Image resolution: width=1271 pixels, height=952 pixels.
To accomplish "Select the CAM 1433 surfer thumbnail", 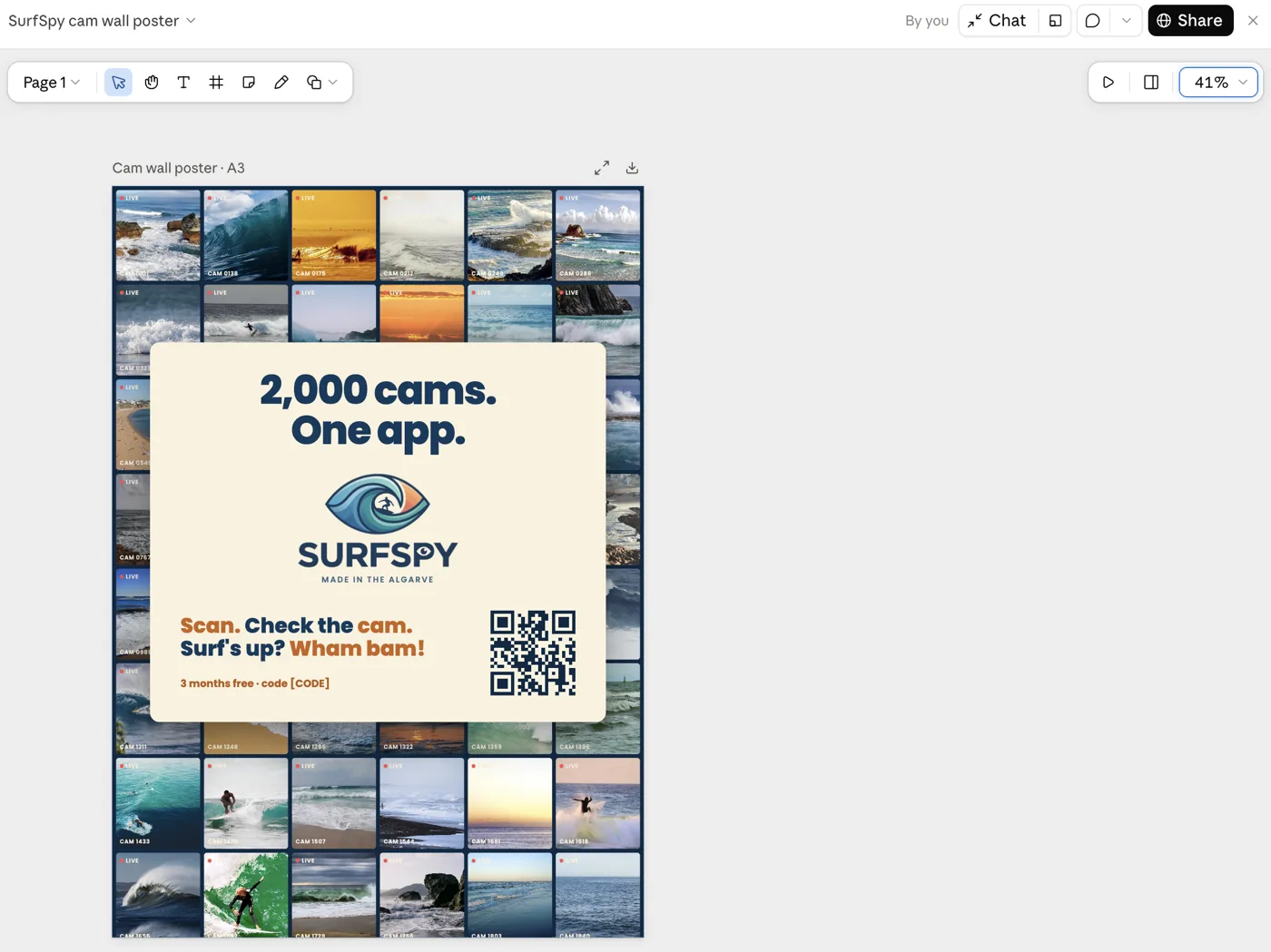I will click(158, 803).
